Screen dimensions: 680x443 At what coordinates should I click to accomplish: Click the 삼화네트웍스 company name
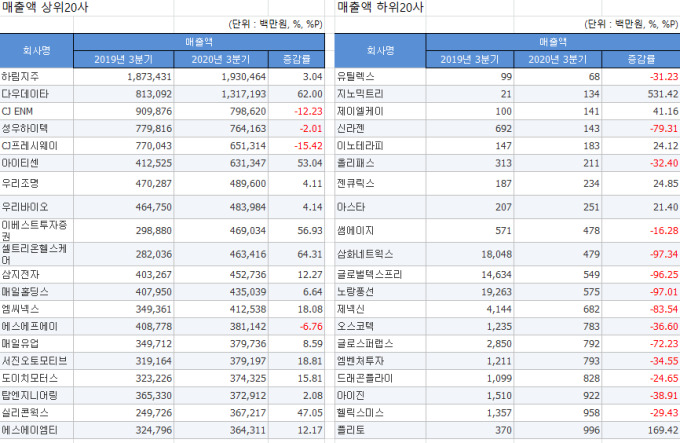365,254
